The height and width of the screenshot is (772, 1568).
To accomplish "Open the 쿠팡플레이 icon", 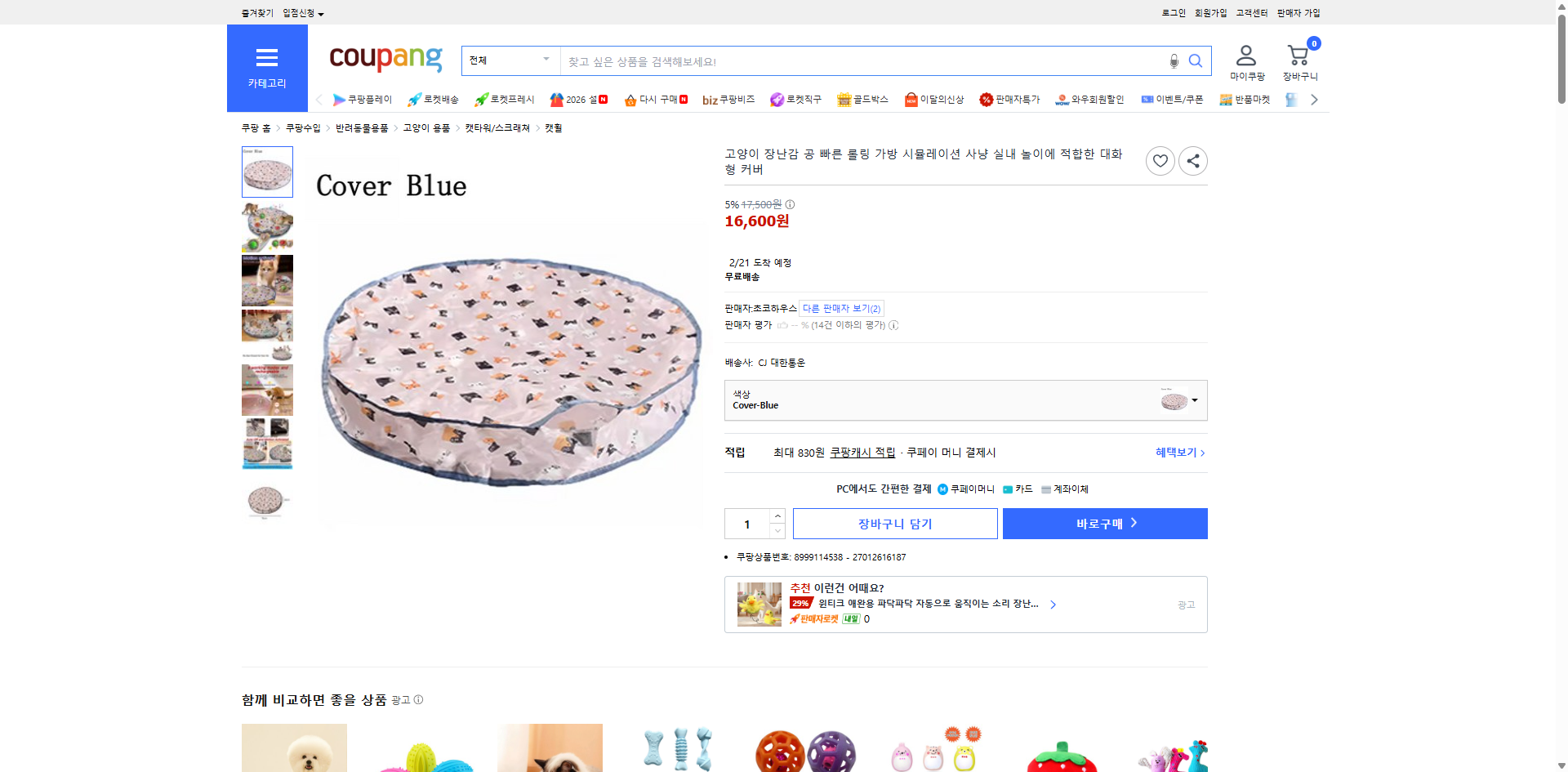I will coord(339,99).
